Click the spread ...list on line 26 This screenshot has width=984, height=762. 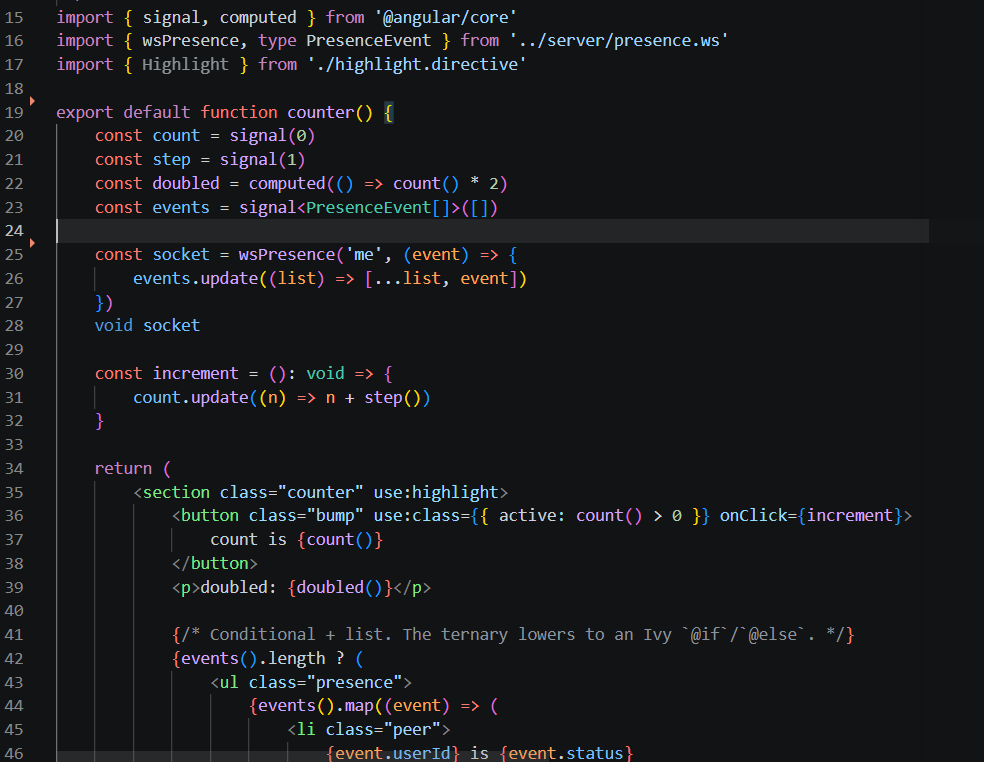(407, 279)
